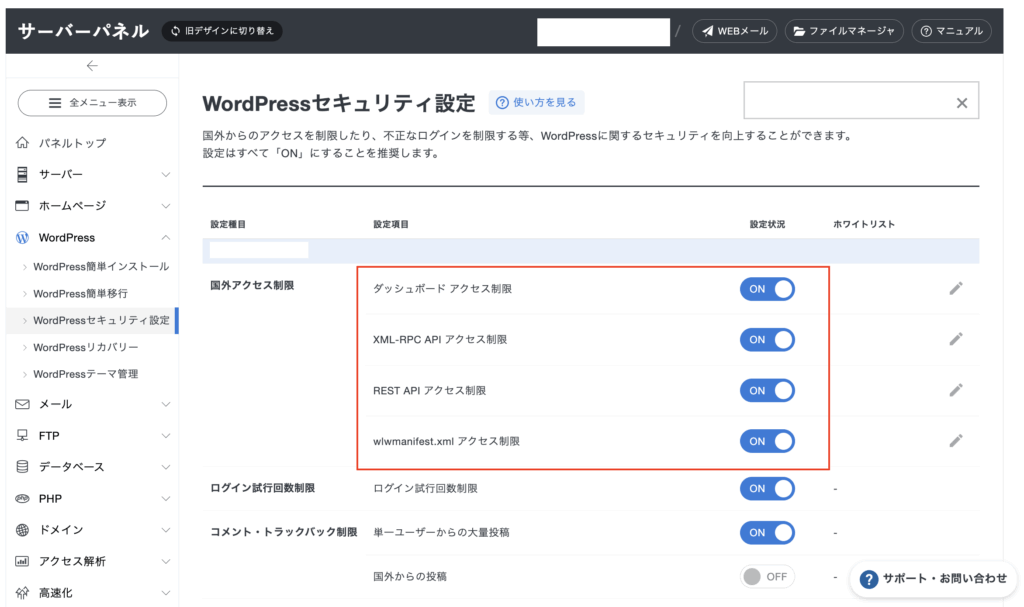Screen dimensions: 1024x607
Task: Expand the PHP menu chevron
Action: (x=166, y=499)
